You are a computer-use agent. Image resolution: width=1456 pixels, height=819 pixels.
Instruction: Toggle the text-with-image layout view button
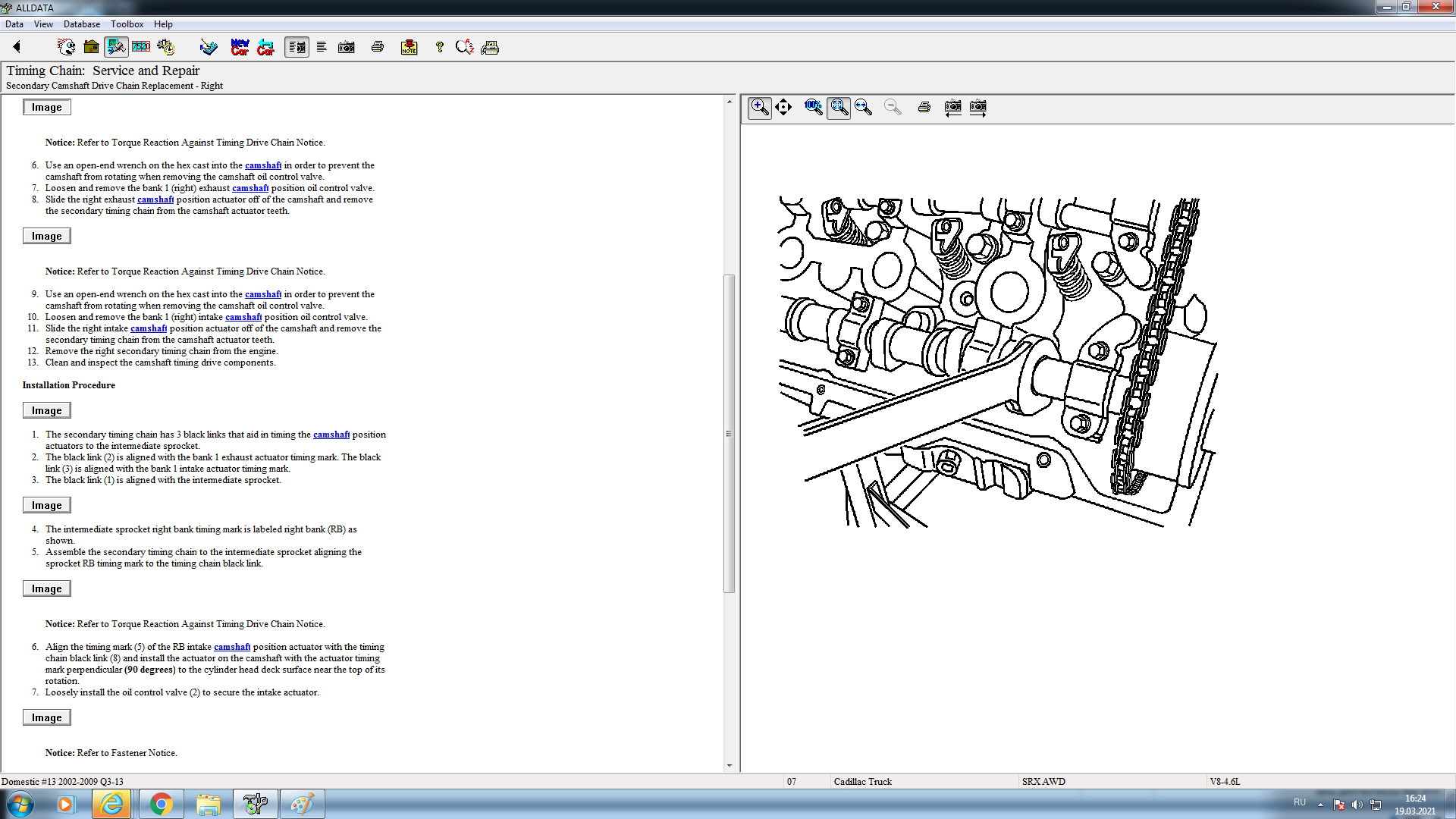pyautogui.click(x=297, y=47)
